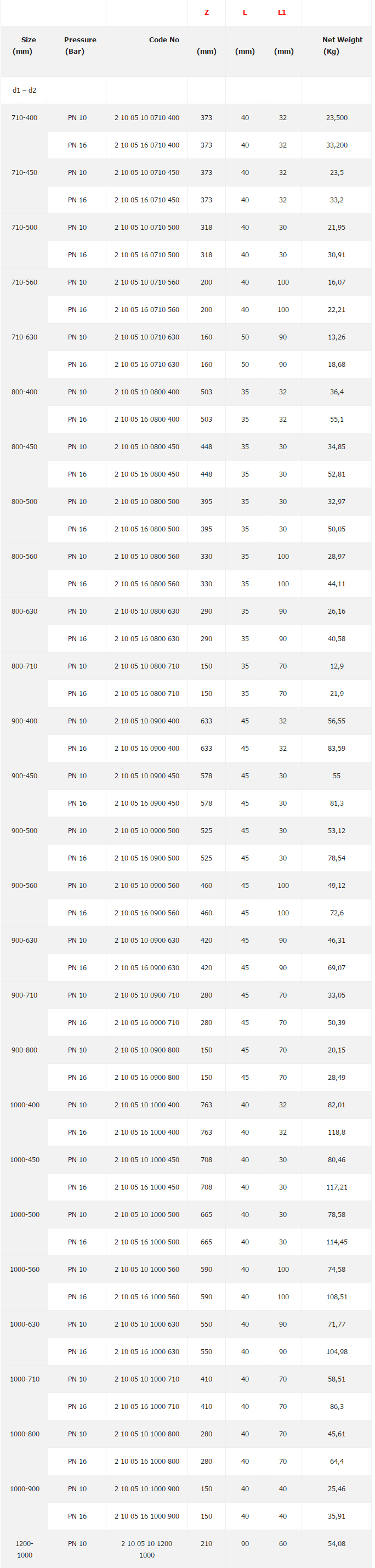Screen dimensions: 375x1568
Task: Click the Z column header
Action: click(x=206, y=12)
